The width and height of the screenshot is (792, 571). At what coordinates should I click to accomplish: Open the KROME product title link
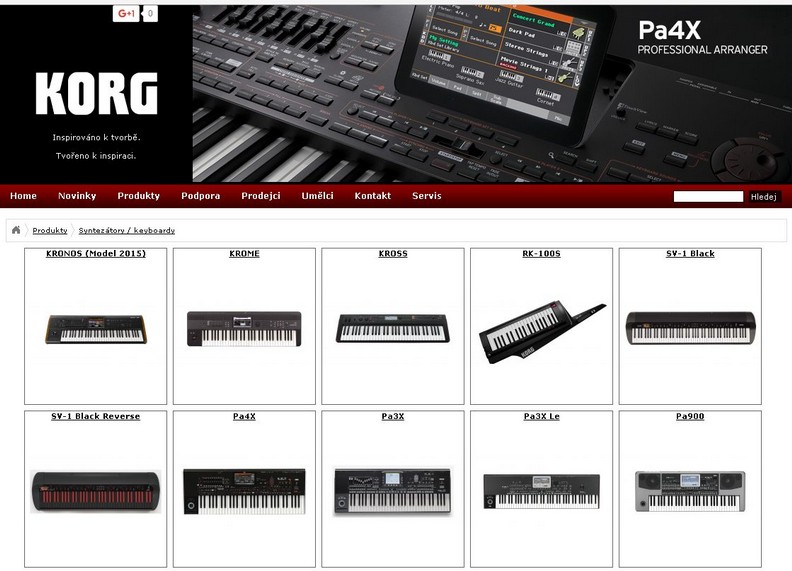244,254
